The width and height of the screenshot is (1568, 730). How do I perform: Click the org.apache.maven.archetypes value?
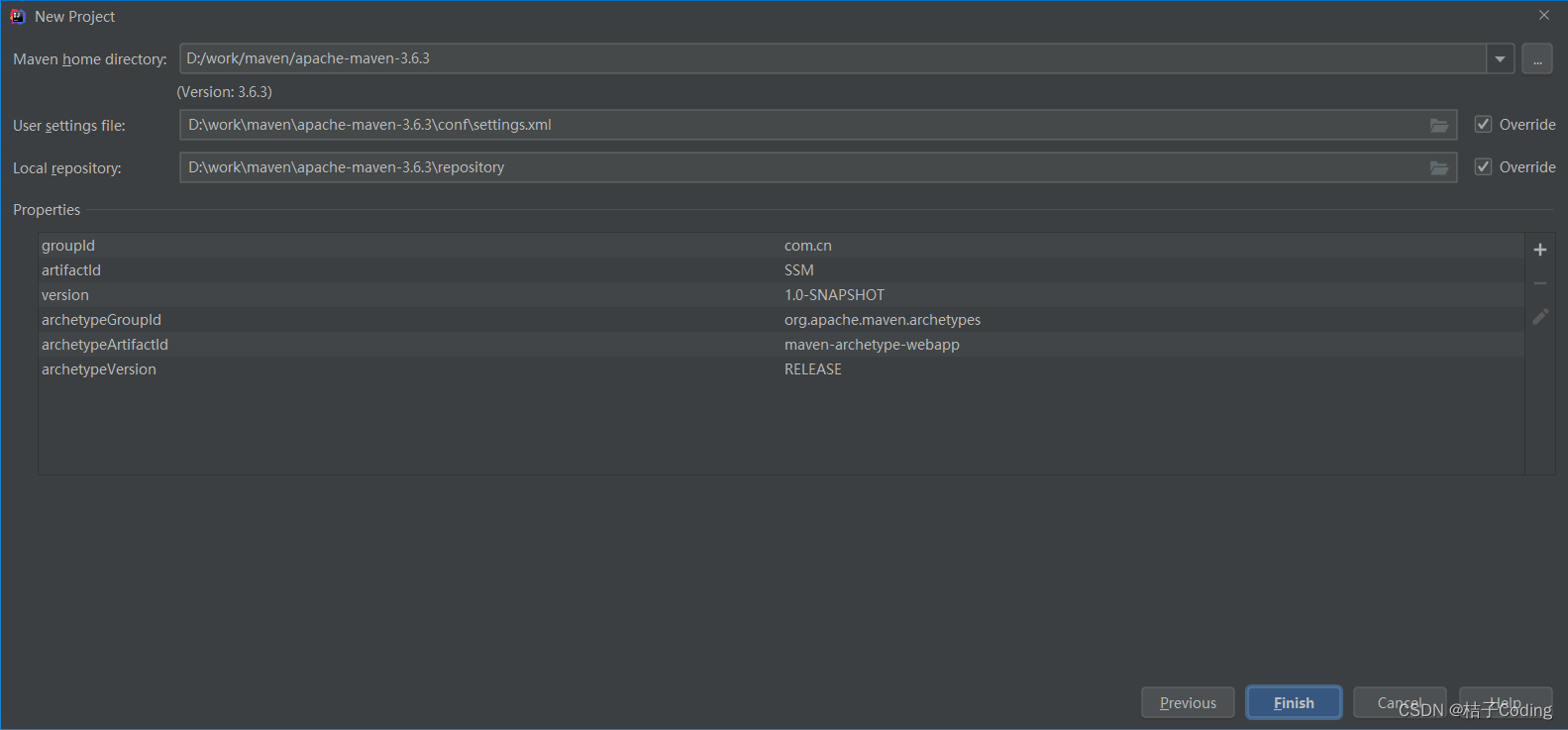pos(883,320)
